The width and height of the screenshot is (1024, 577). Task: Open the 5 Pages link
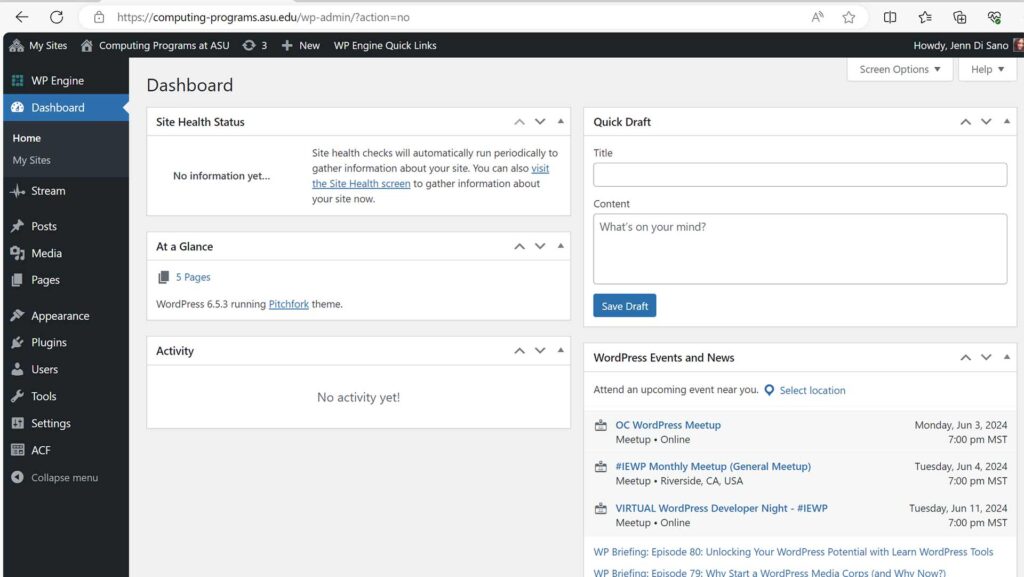coord(193,277)
